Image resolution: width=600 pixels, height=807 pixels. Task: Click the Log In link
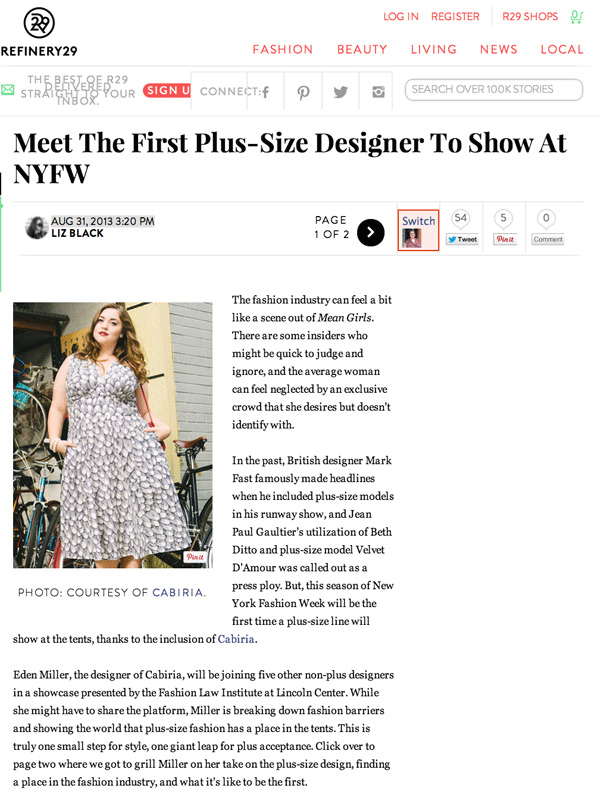[401, 16]
